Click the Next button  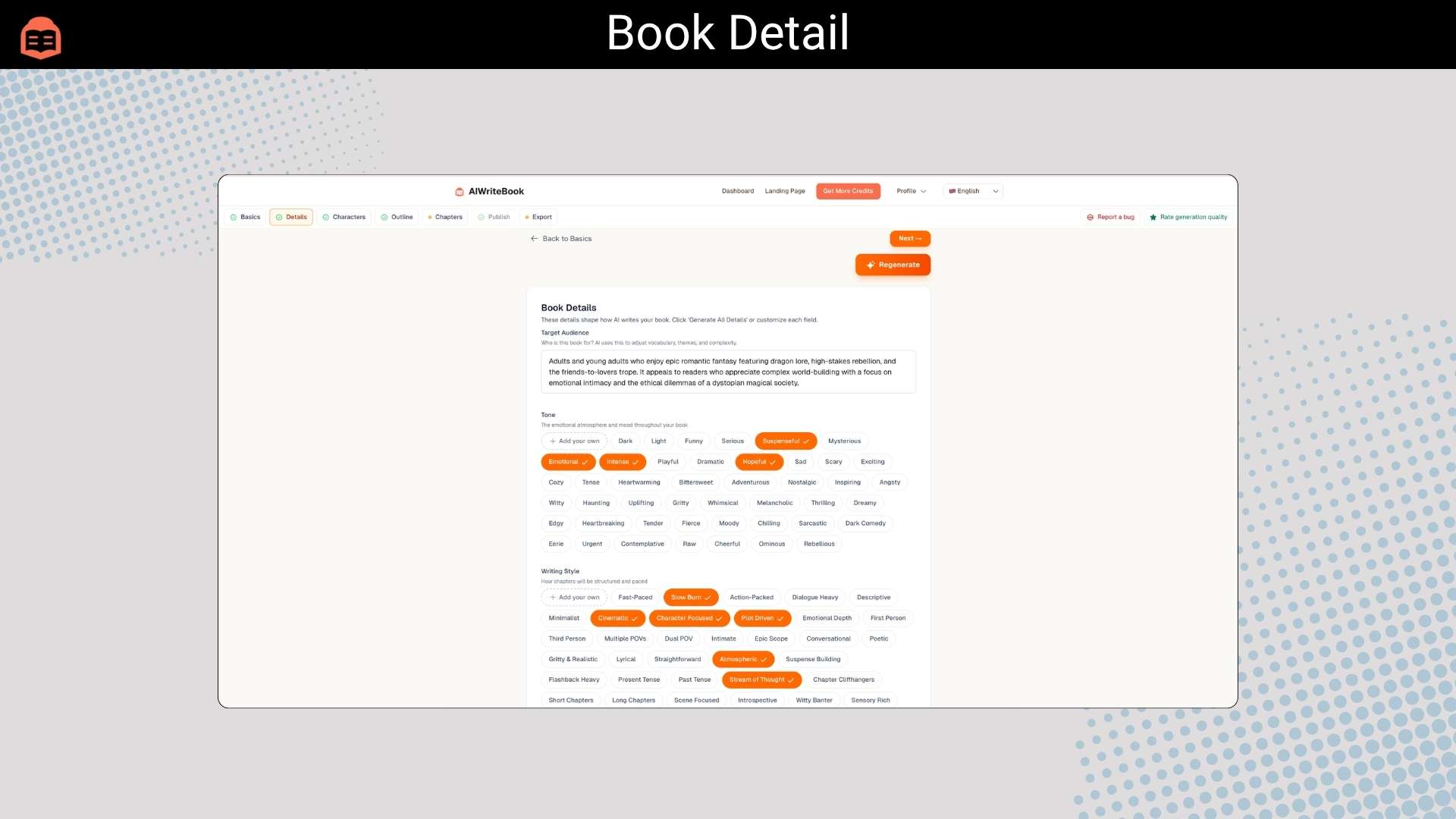click(909, 238)
